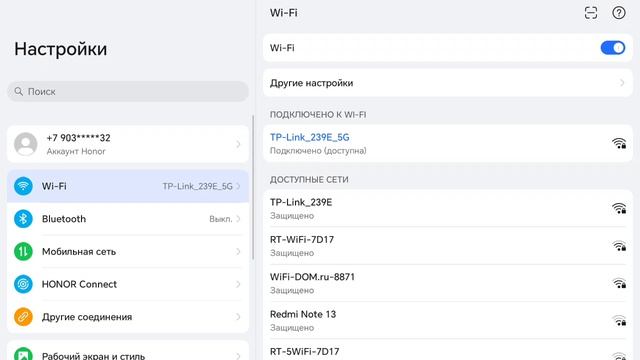Open the help question mark icon
Viewport: 640px width, 360px height.
pos(619,13)
